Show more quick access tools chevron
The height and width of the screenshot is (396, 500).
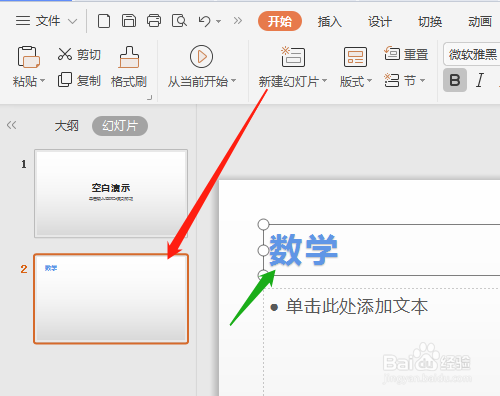coord(238,21)
